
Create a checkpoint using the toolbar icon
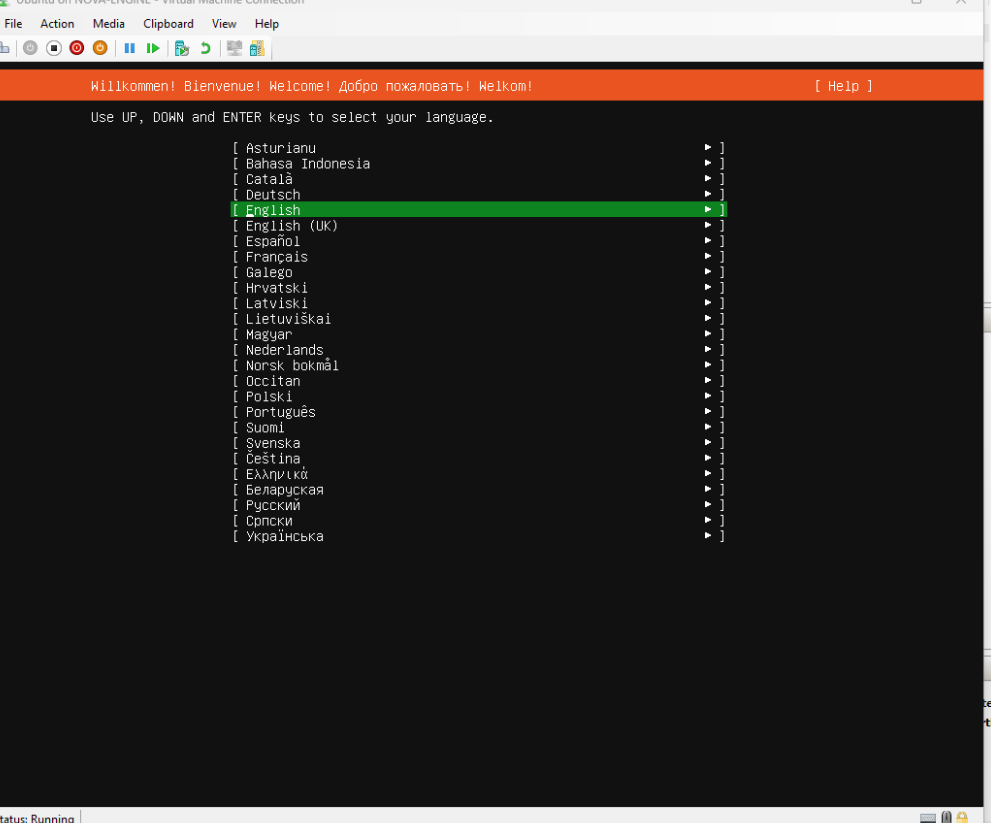click(x=182, y=48)
